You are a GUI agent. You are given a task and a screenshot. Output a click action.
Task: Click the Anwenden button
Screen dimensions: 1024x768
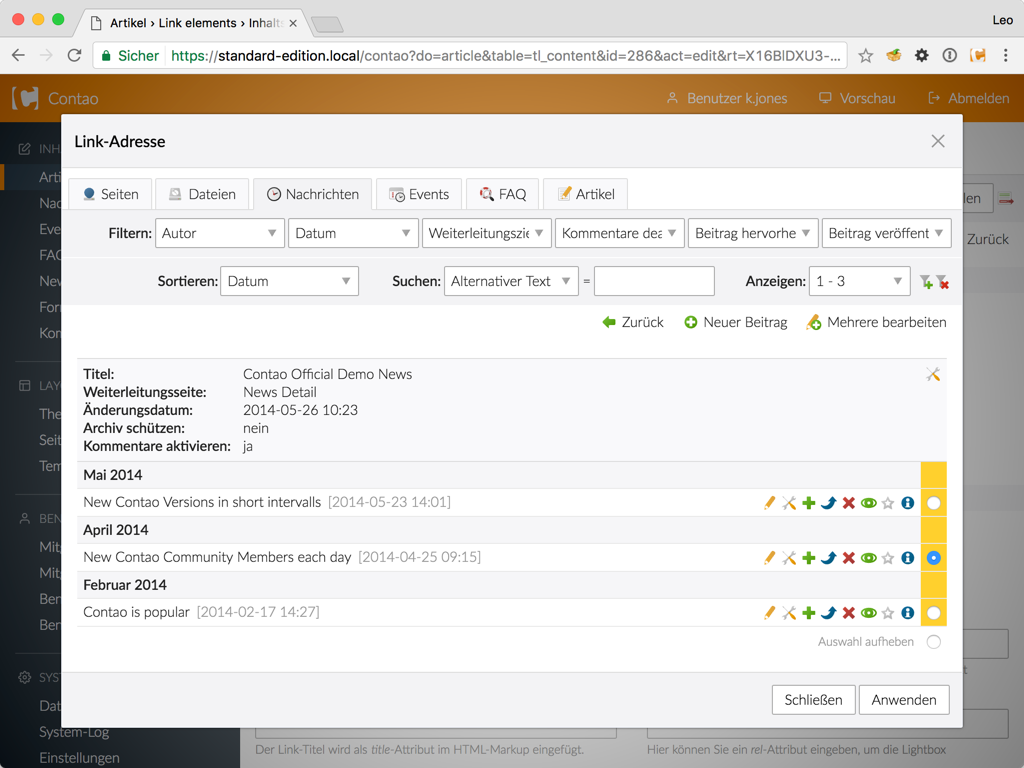pyautogui.click(x=904, y=700)
